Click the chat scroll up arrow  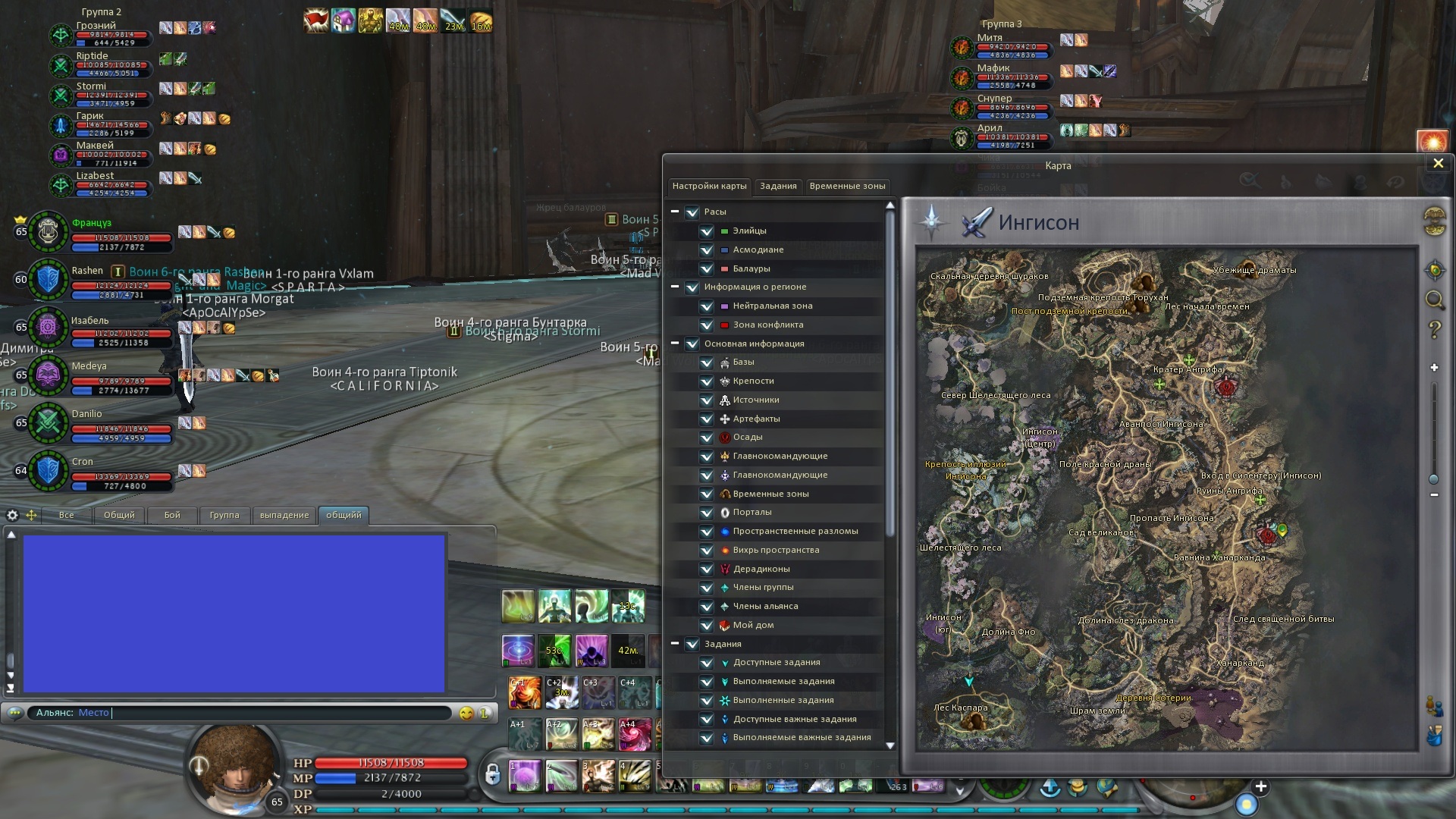point(11,535)
